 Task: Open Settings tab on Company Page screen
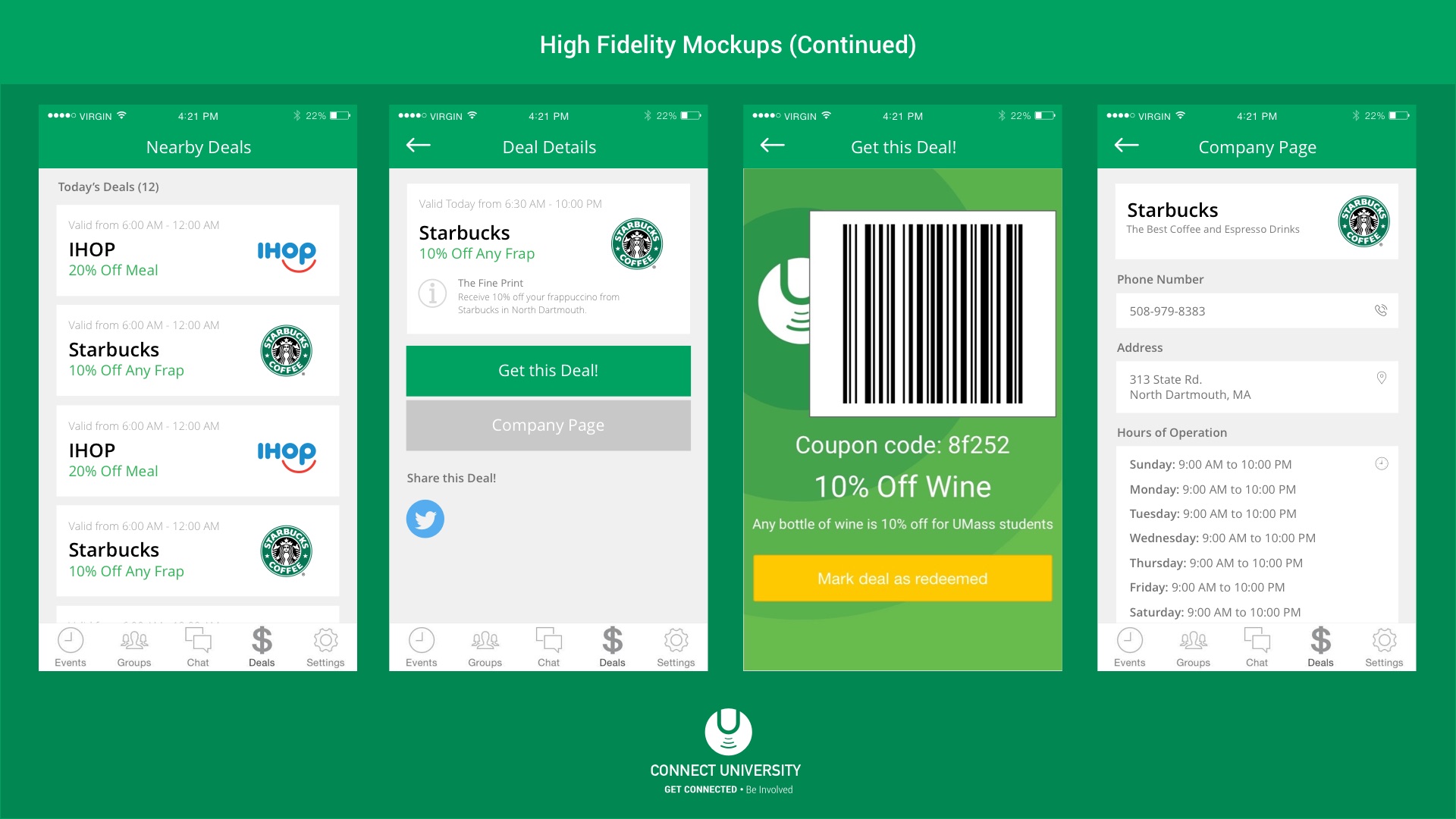[x=1384, y=648]
